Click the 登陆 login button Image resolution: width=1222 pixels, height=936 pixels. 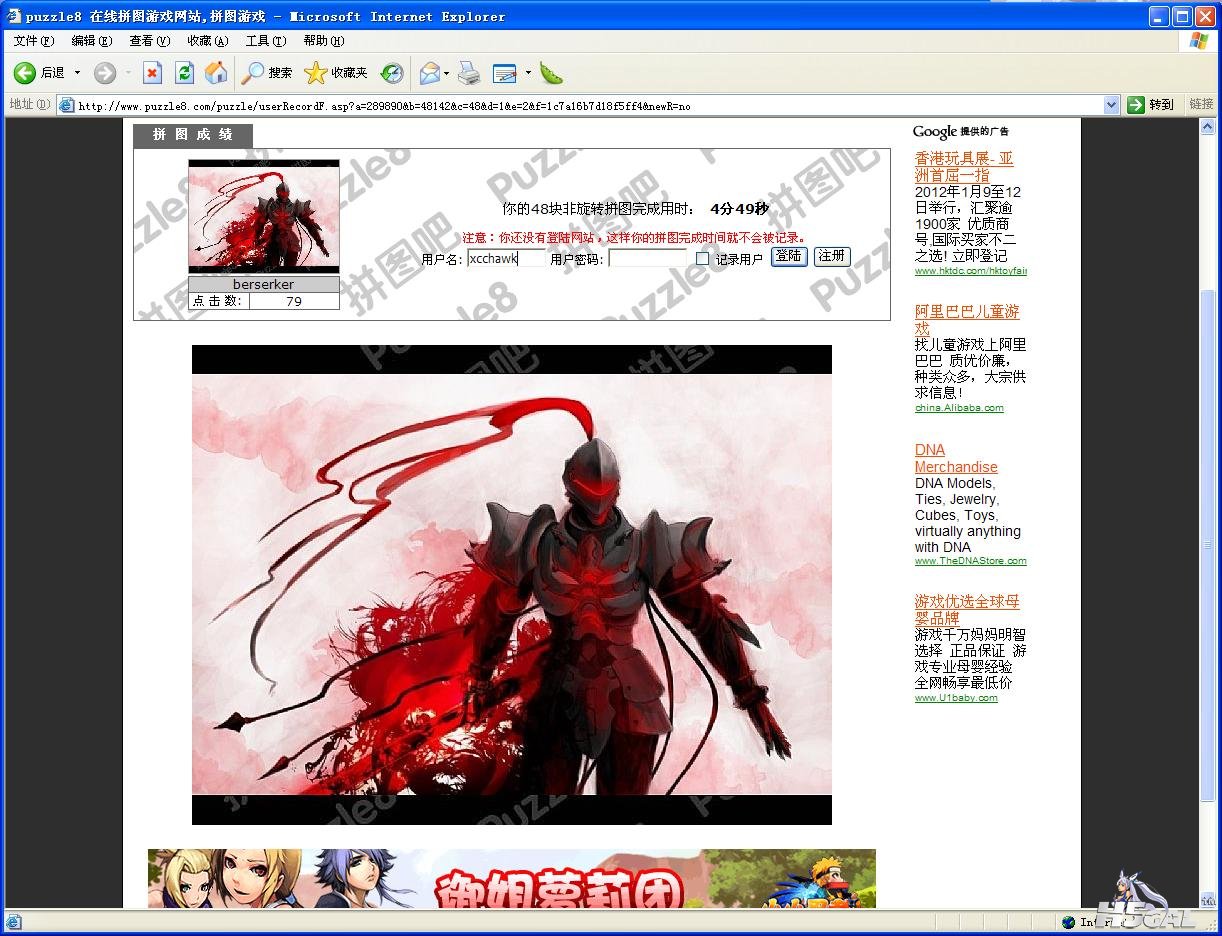tap(788, 257)
